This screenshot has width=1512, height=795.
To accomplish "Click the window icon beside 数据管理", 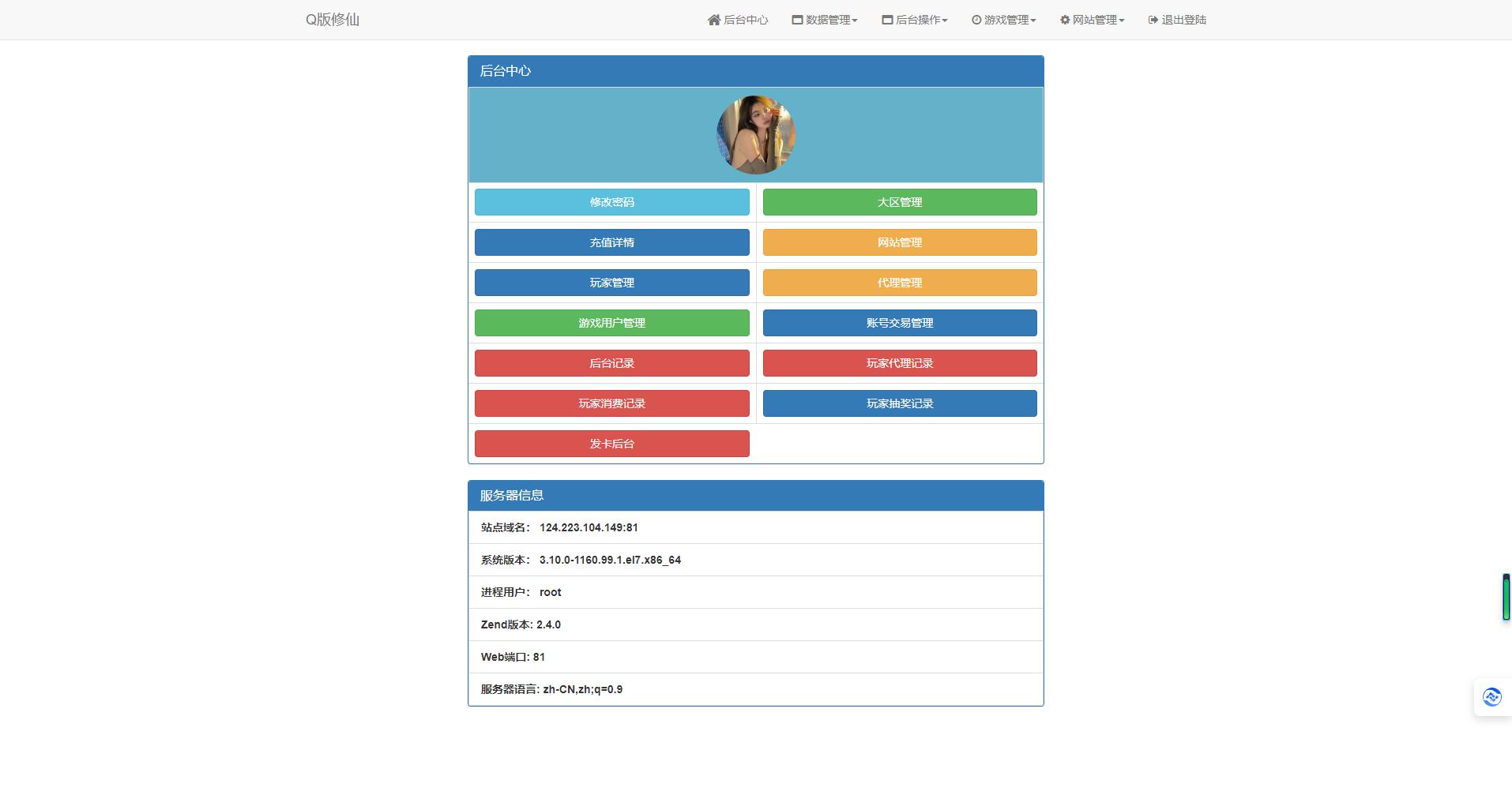I will point(797,20).
